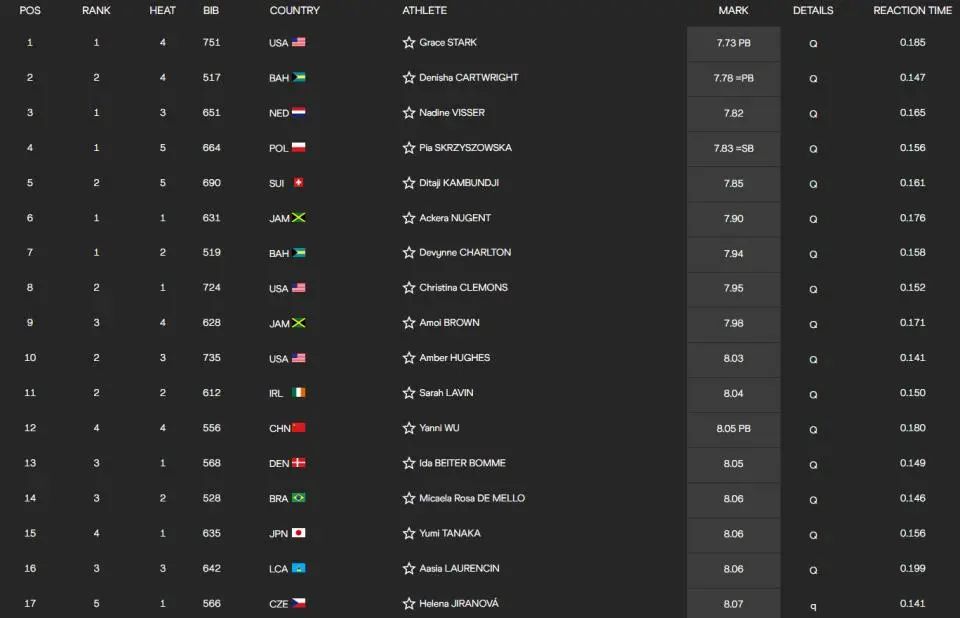Viewport: 960px width, 618px height.
Task: Open Micaela Rosa DE MELLO profile link
Action: coord(472,498)
